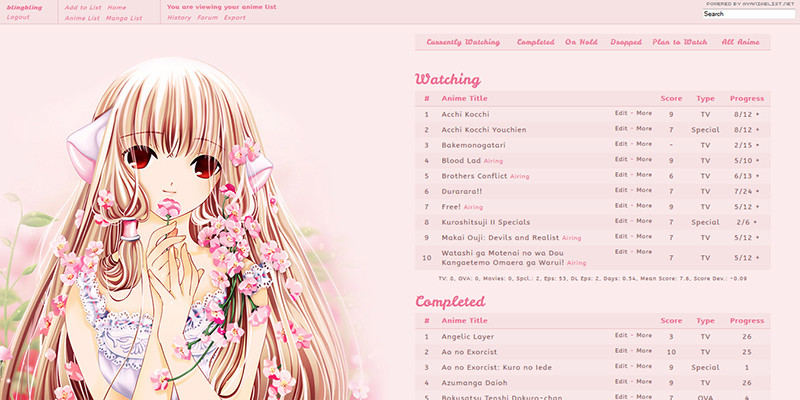
Task: Sort the Watching table by Progress
Action: click(747, 98)
